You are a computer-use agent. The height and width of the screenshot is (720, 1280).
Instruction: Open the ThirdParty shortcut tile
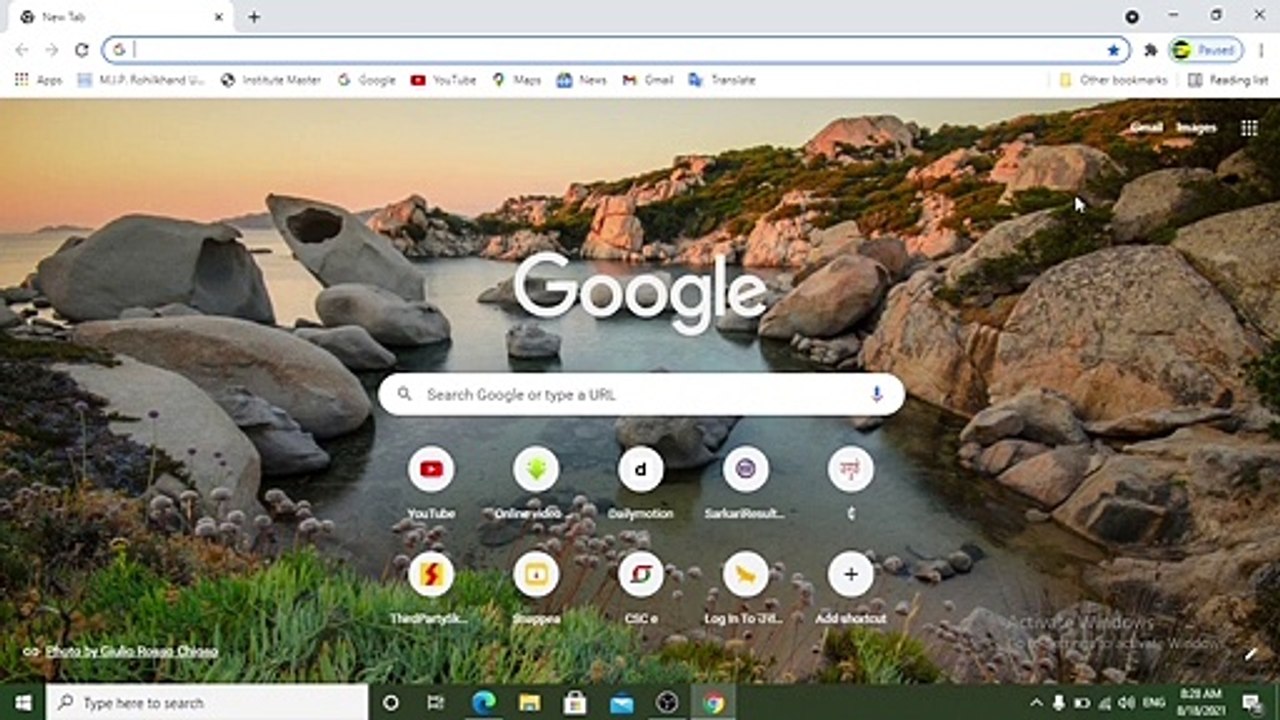coord(431,575)
